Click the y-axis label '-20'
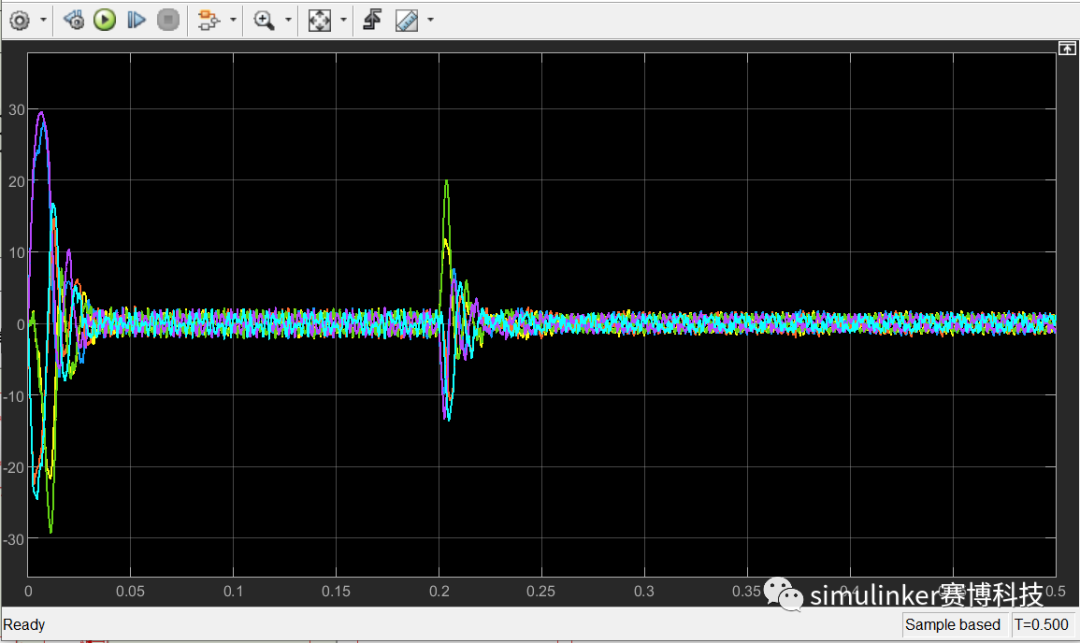1080x643 pixels. (x=14, y=468)
